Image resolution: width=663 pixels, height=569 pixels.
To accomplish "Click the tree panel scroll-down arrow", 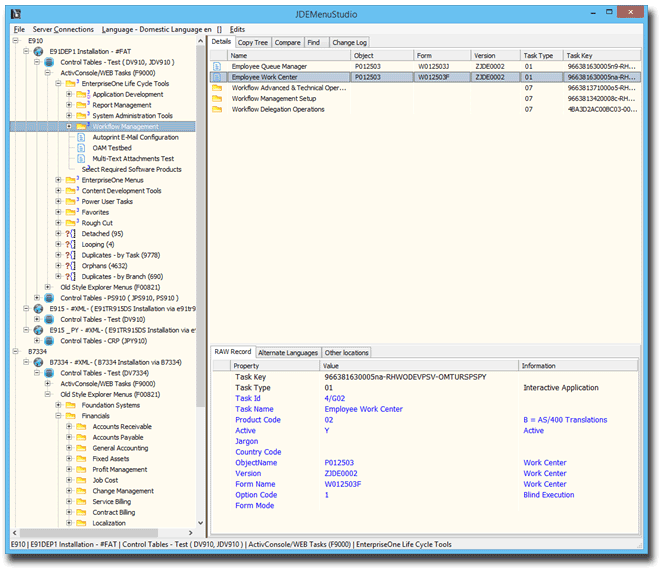I will tap(200, 523).
